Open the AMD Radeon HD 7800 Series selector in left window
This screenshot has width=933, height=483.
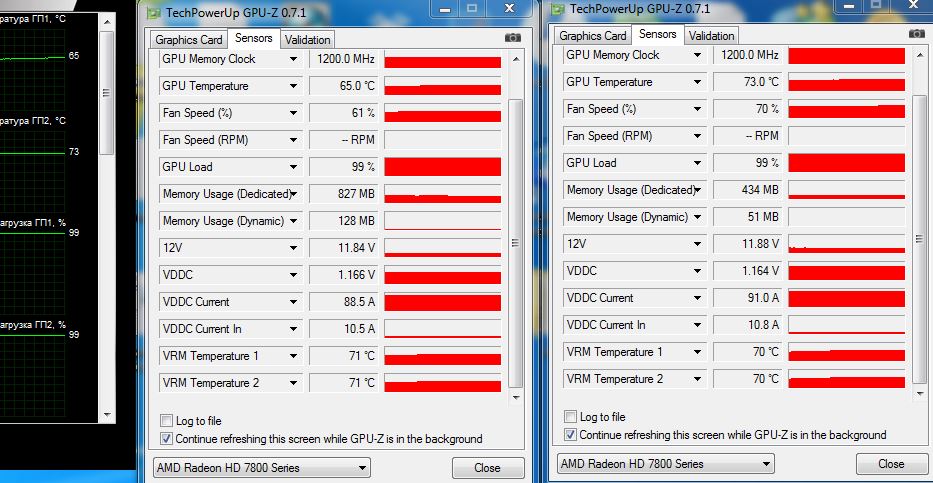coord(262,468)
